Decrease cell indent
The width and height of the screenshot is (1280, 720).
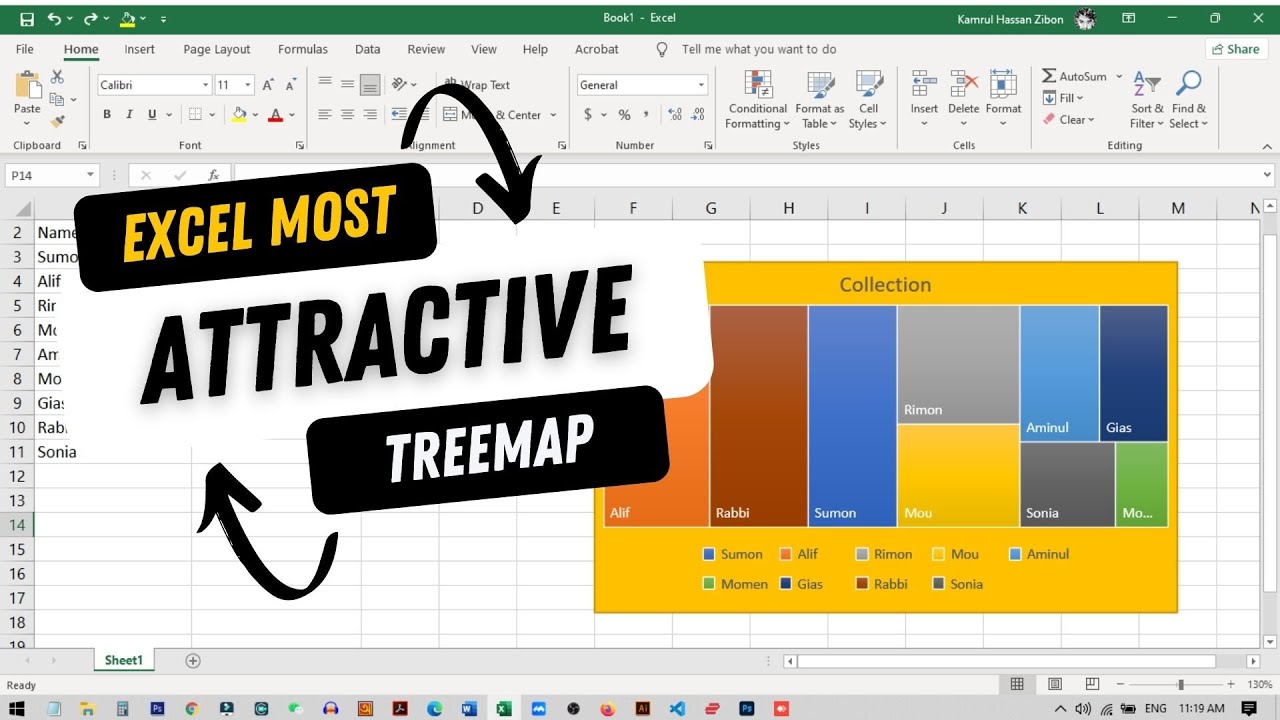(x=400, y=115)
